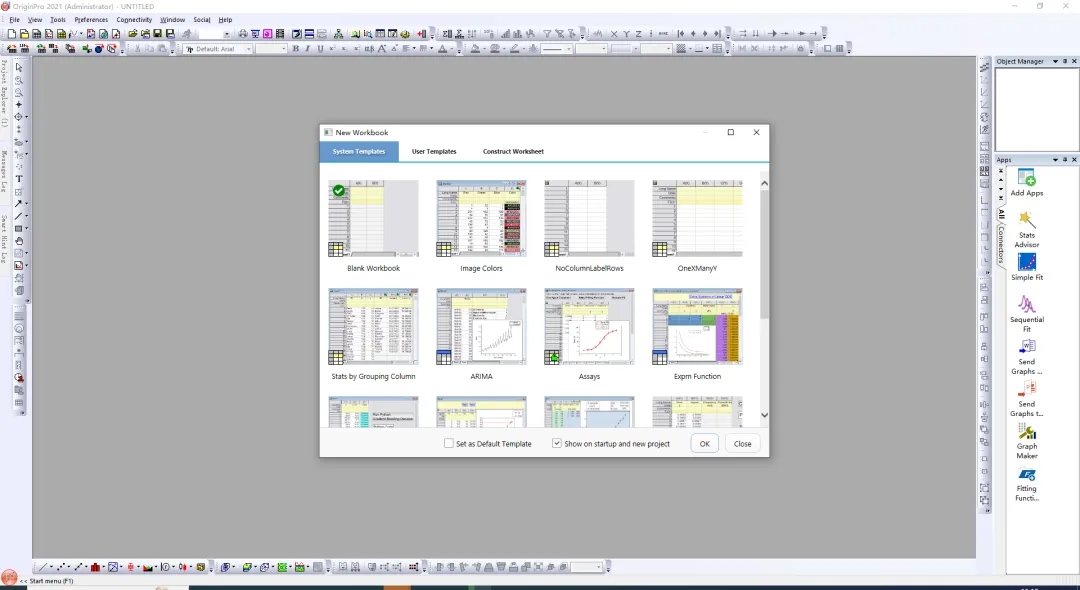The image size is (1080, 590).
Task: Click Close button in New Workbook dialog
Action: click(742, 444)
